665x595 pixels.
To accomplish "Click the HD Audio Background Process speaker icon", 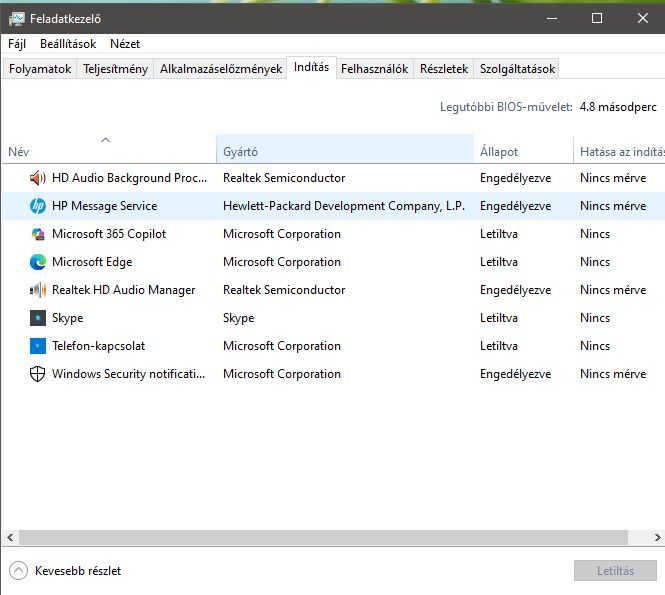I will point(38,178).
